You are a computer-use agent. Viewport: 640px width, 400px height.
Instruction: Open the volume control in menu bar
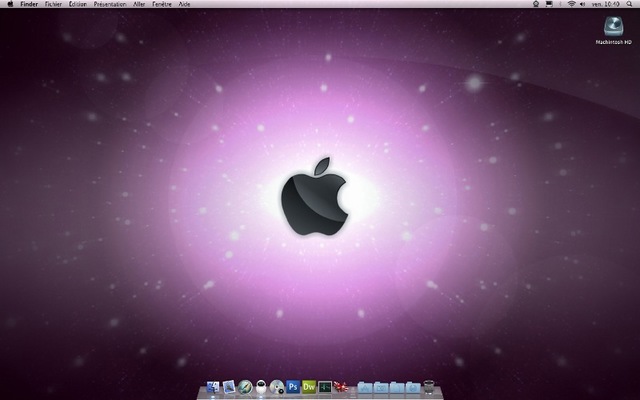pyautogui.click(x=582, y=4)
